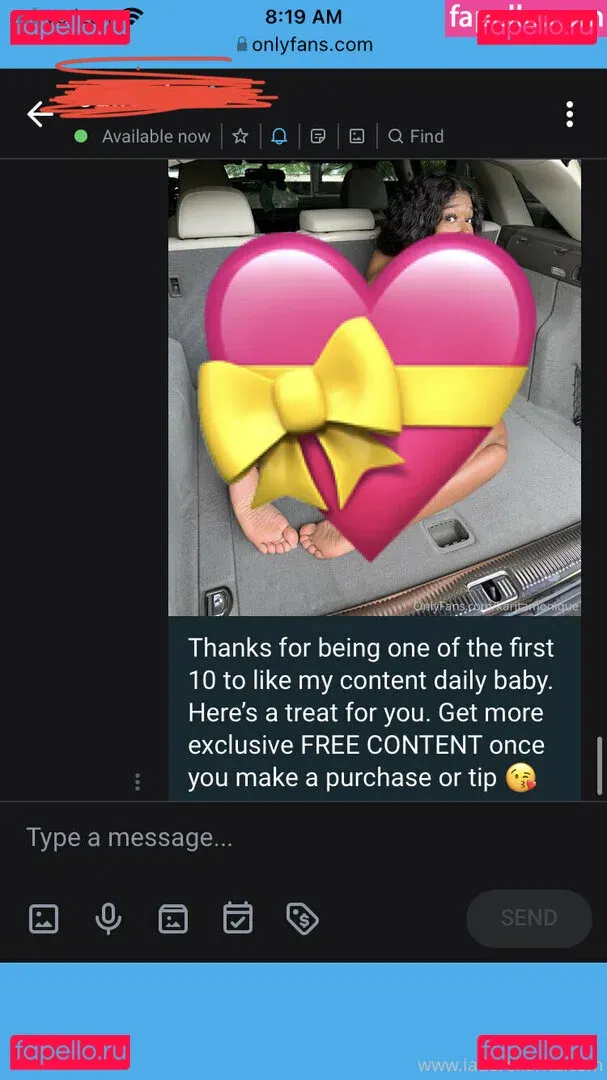Go back using the left arrow
The width and height of the screenshot is (607, 1080).
point(40,114)
